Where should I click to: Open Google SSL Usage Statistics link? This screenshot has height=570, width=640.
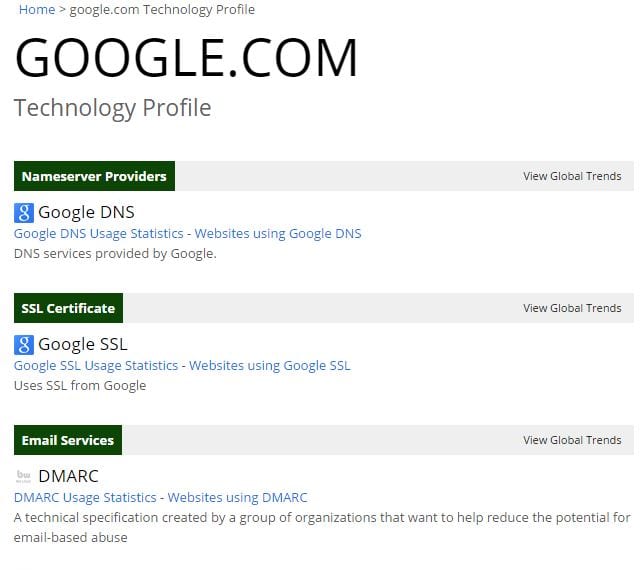click(96, 365)
